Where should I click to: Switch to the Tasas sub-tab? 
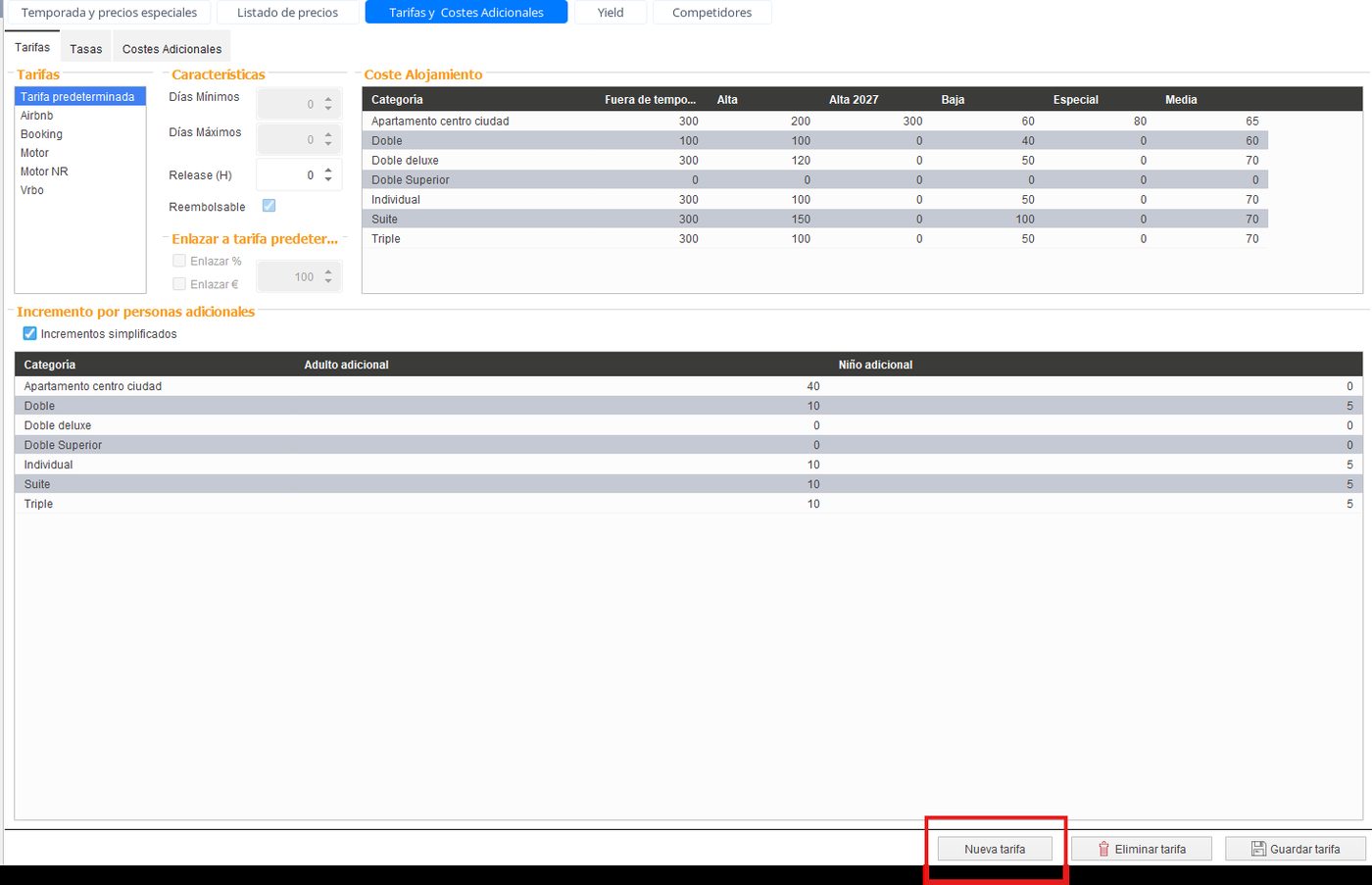pyautogui.click(x=85, y=49)
